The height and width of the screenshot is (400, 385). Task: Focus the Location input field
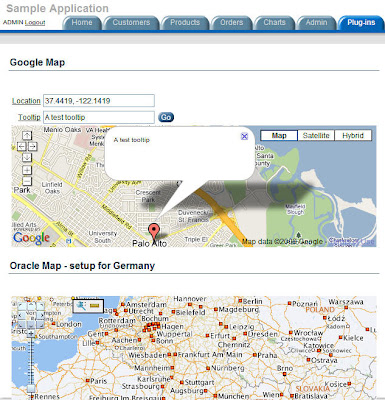point(99,101)
